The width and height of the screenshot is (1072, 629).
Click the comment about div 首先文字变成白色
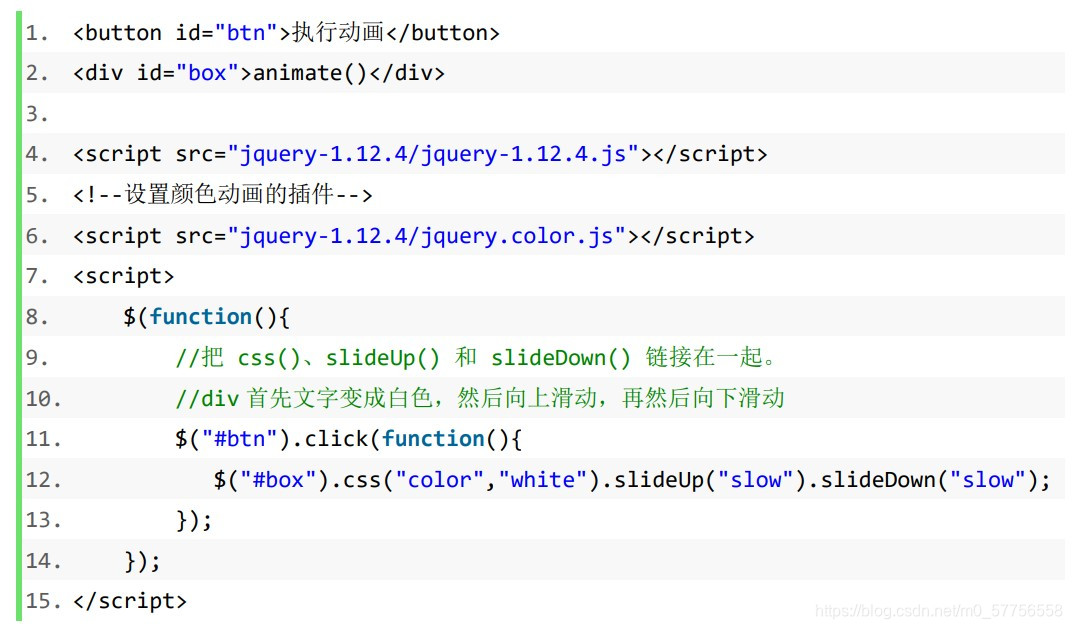point(479,398)
